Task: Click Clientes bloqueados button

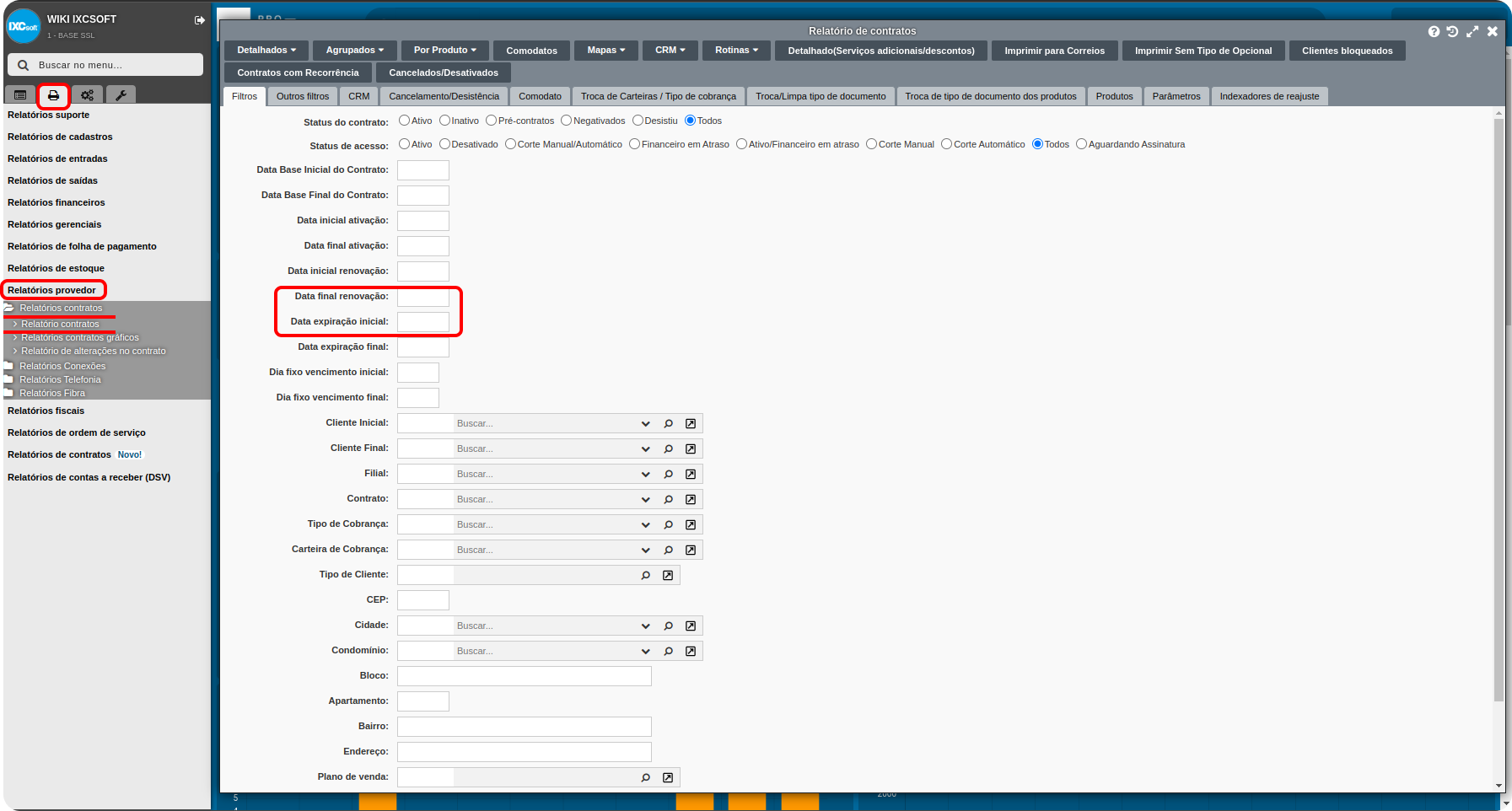Action: (1347, 51)
